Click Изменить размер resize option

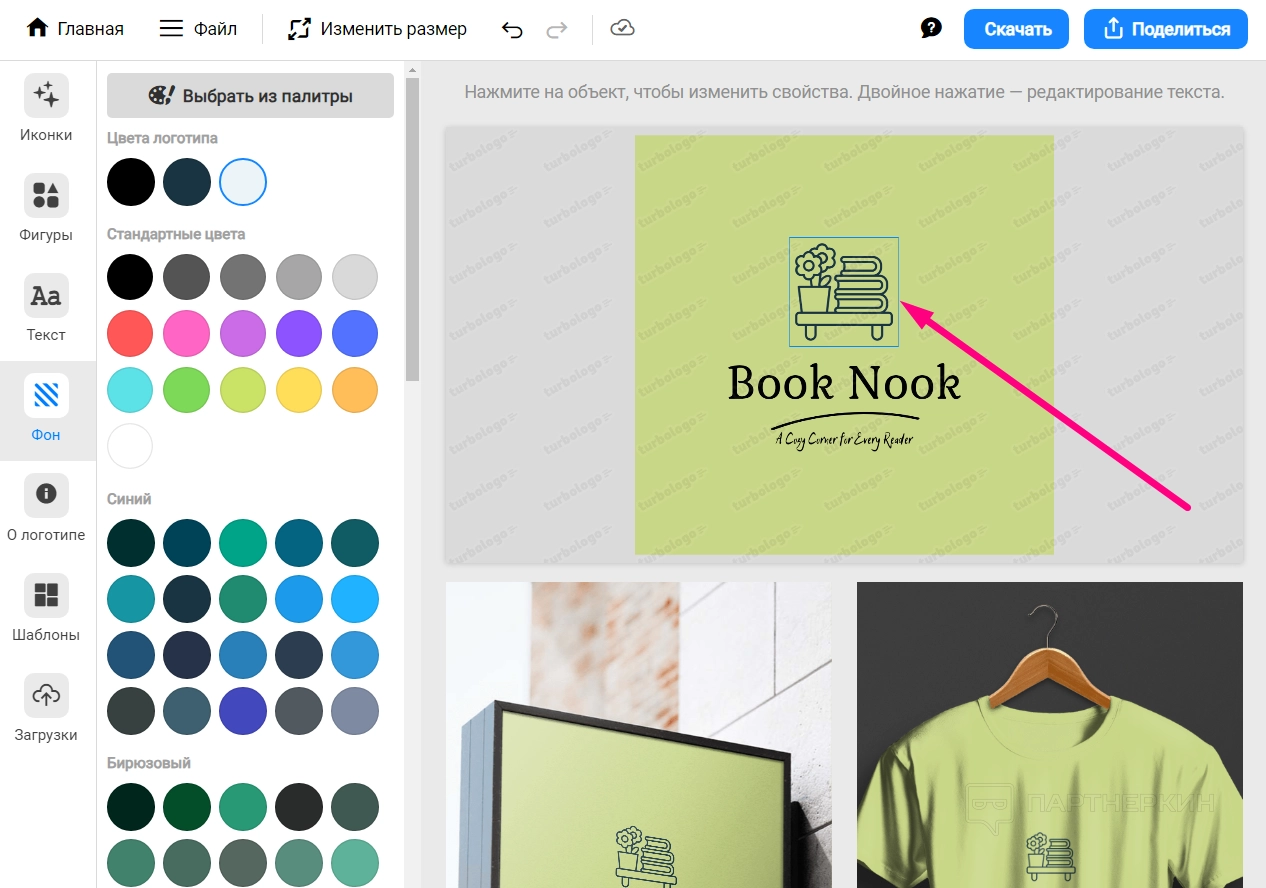(377, 29)
